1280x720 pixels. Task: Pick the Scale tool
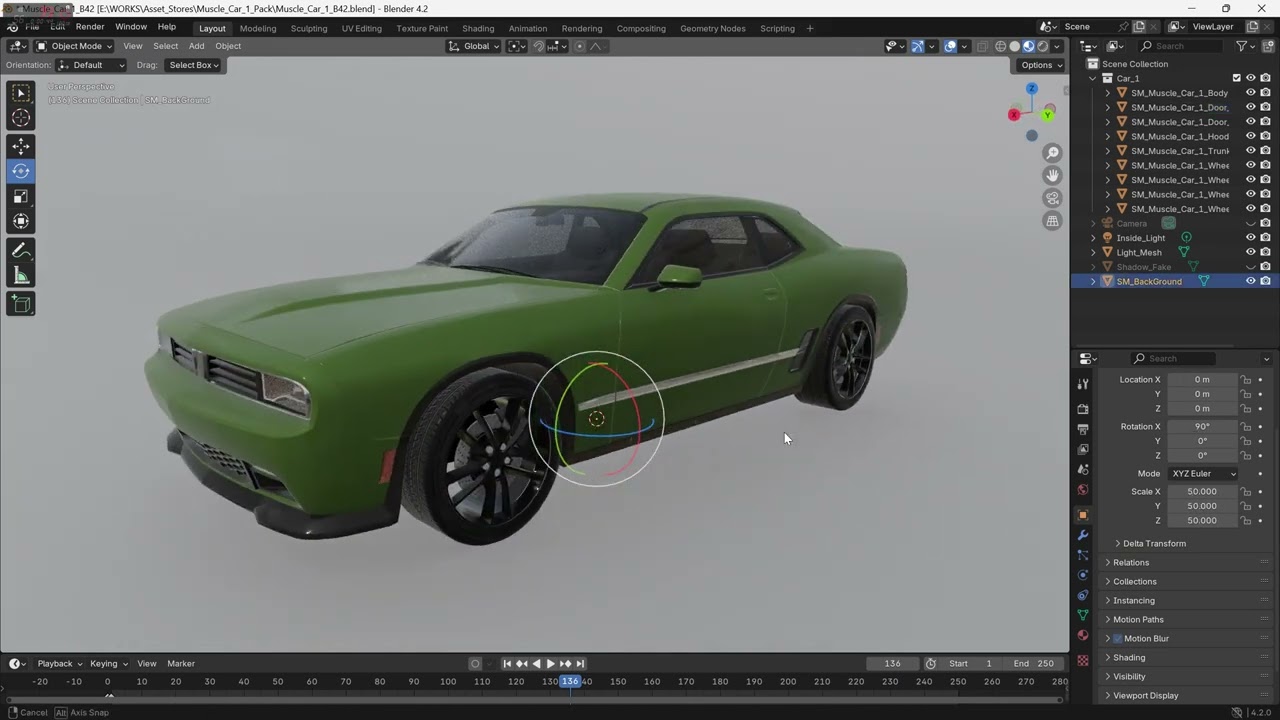21,196
